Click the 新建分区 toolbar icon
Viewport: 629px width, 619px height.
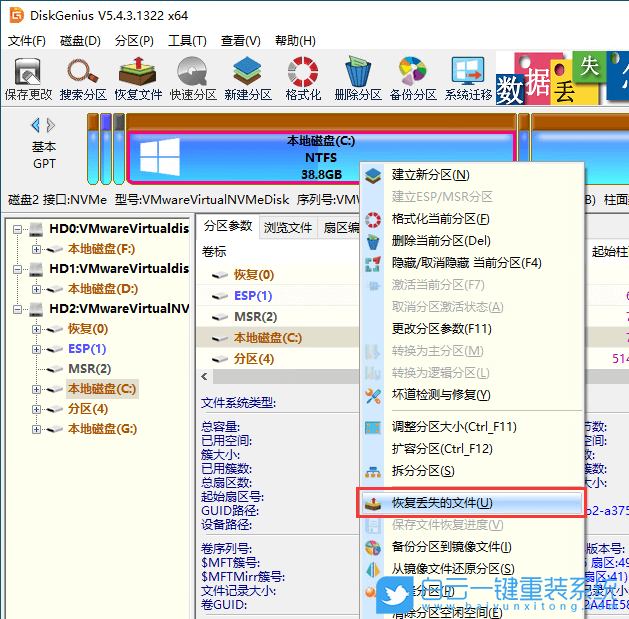(248, 79)
